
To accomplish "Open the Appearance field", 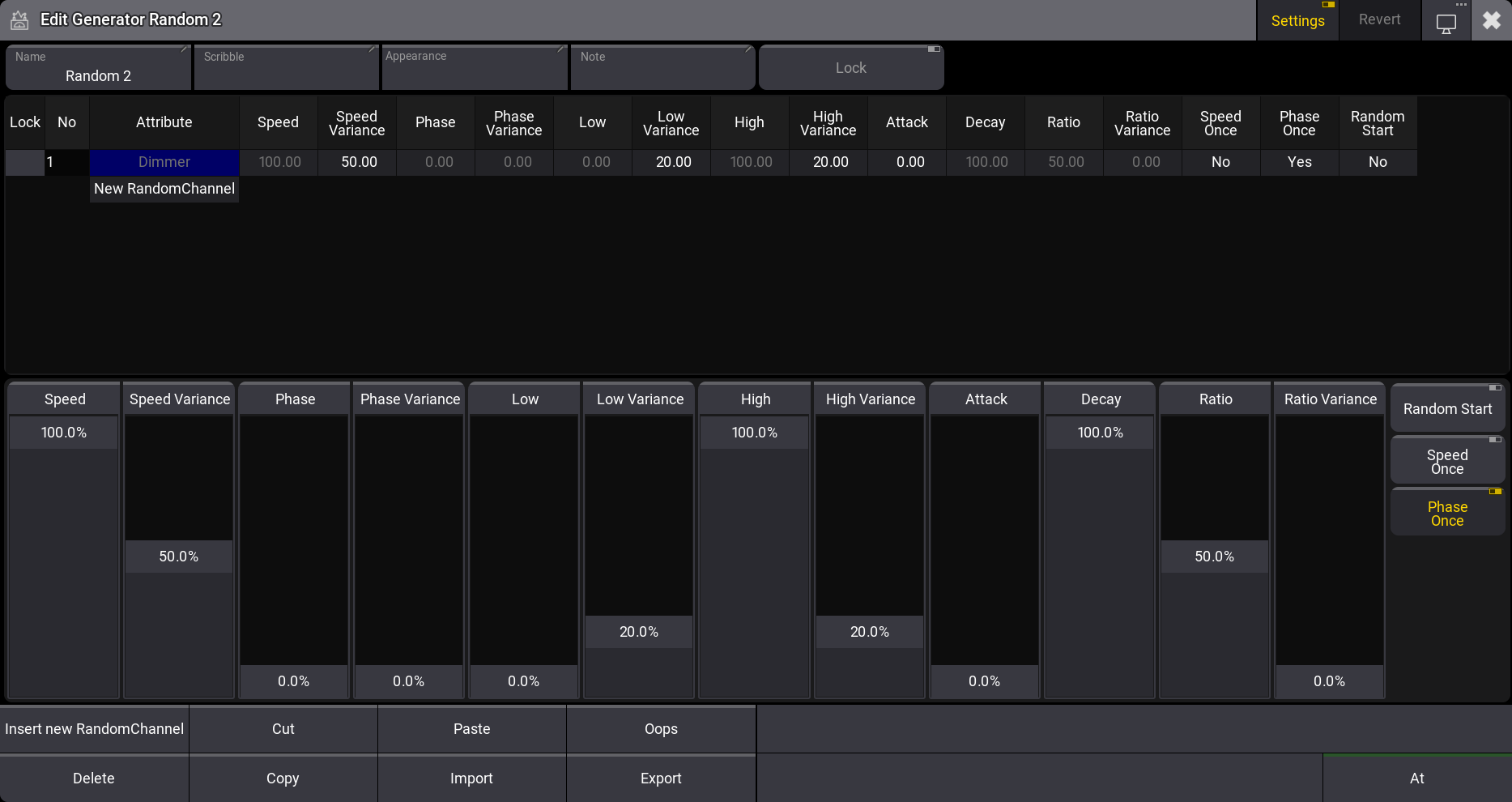I will (475, 67).
